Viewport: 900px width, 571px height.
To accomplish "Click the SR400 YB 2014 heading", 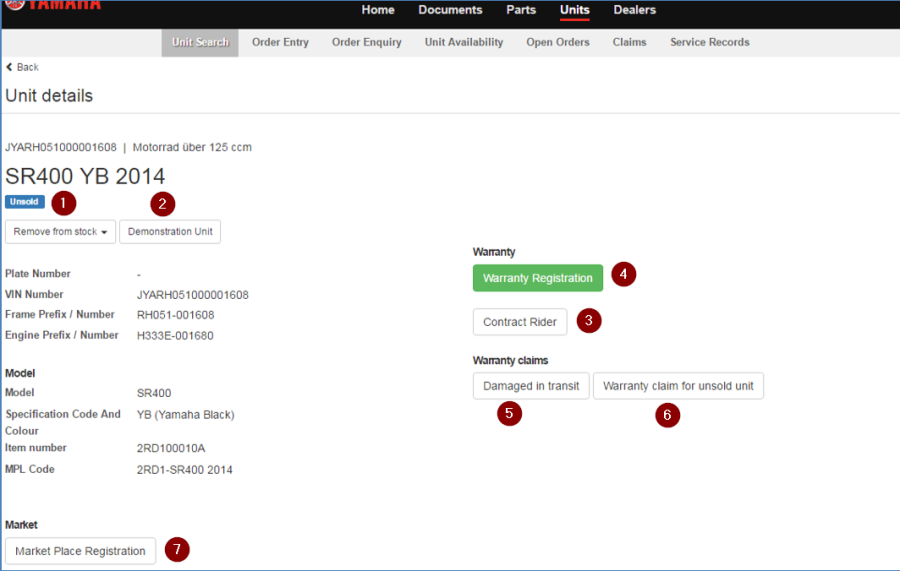I will pyautogui.click(x=85, y=176).
